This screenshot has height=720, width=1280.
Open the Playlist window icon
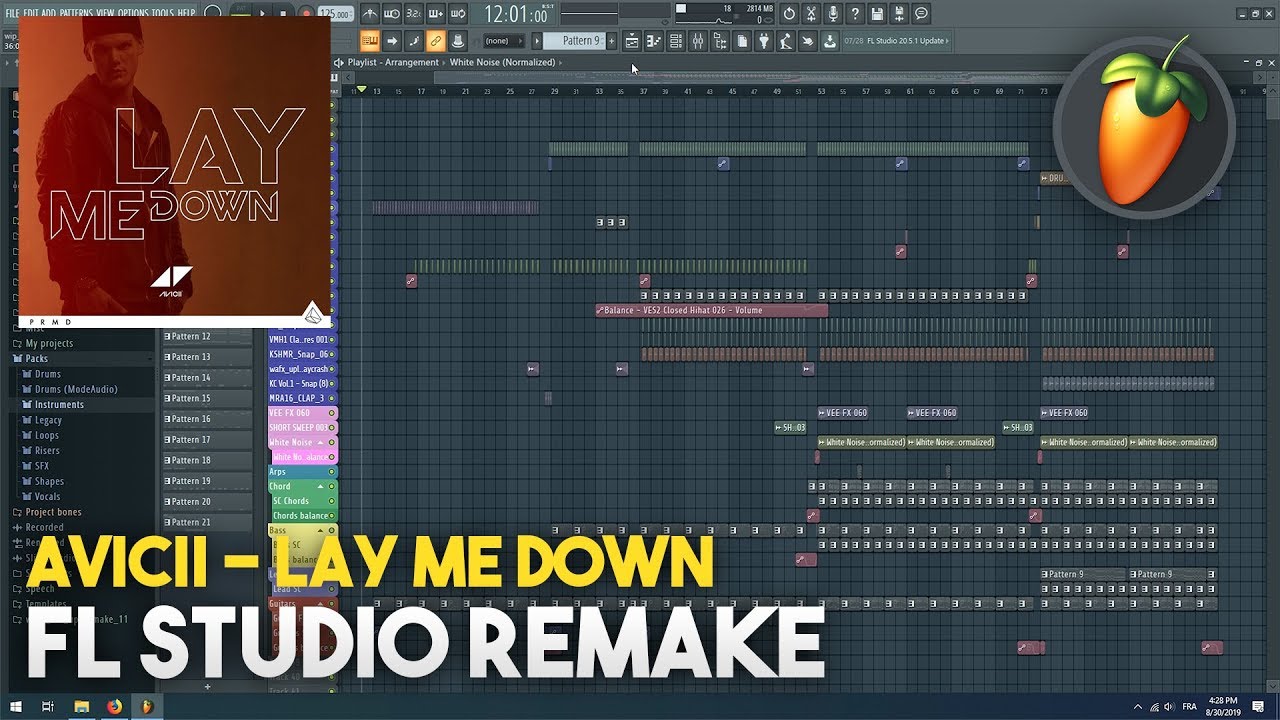tap(632, 41)
